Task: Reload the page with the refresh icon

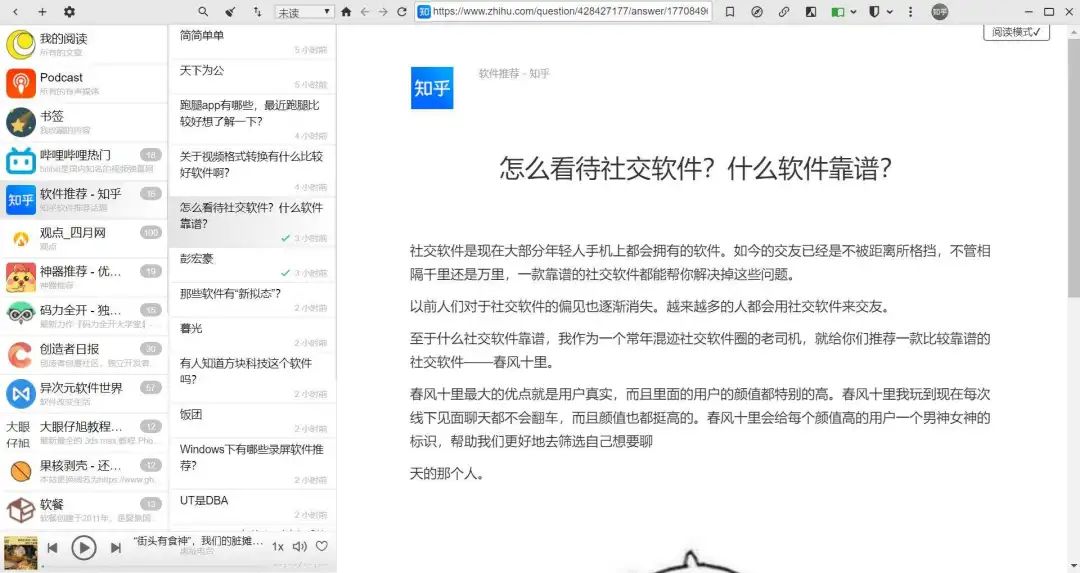Action: (402, 12)
